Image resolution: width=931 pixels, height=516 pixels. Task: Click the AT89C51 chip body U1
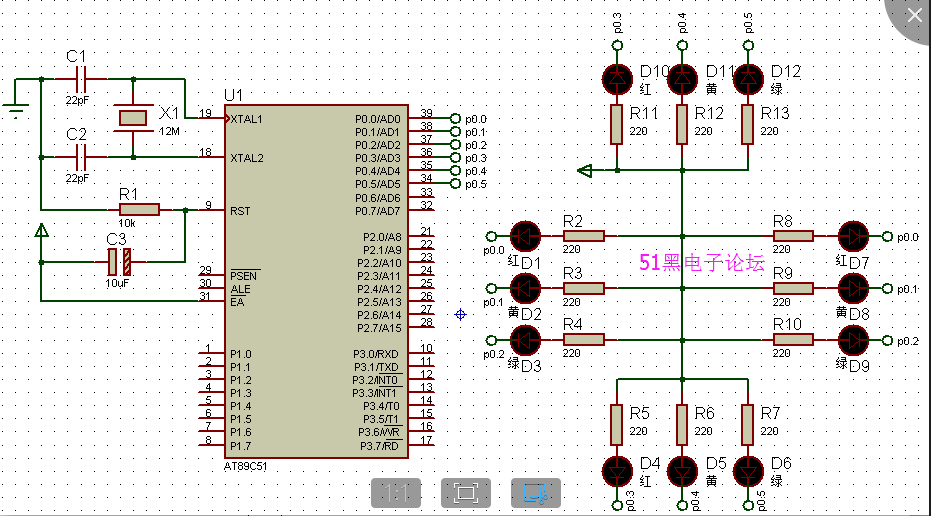[316, 281]
